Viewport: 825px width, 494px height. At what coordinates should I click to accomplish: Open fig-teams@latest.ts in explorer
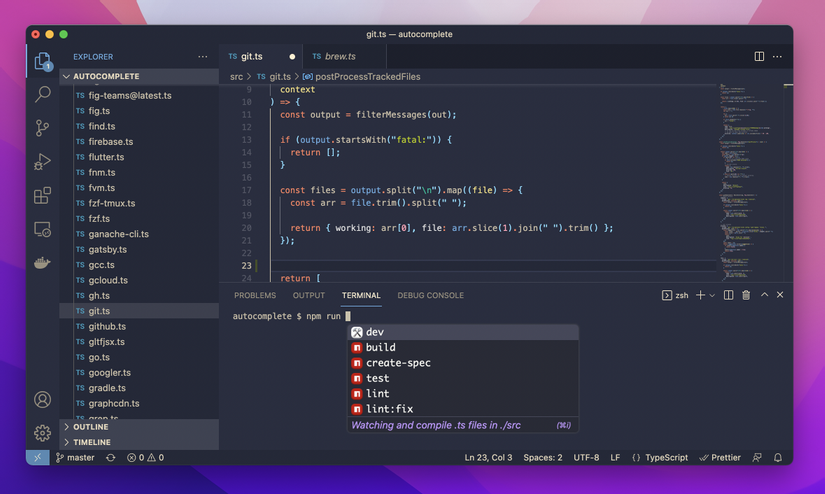pyautogui.click(x=139, y=96)
